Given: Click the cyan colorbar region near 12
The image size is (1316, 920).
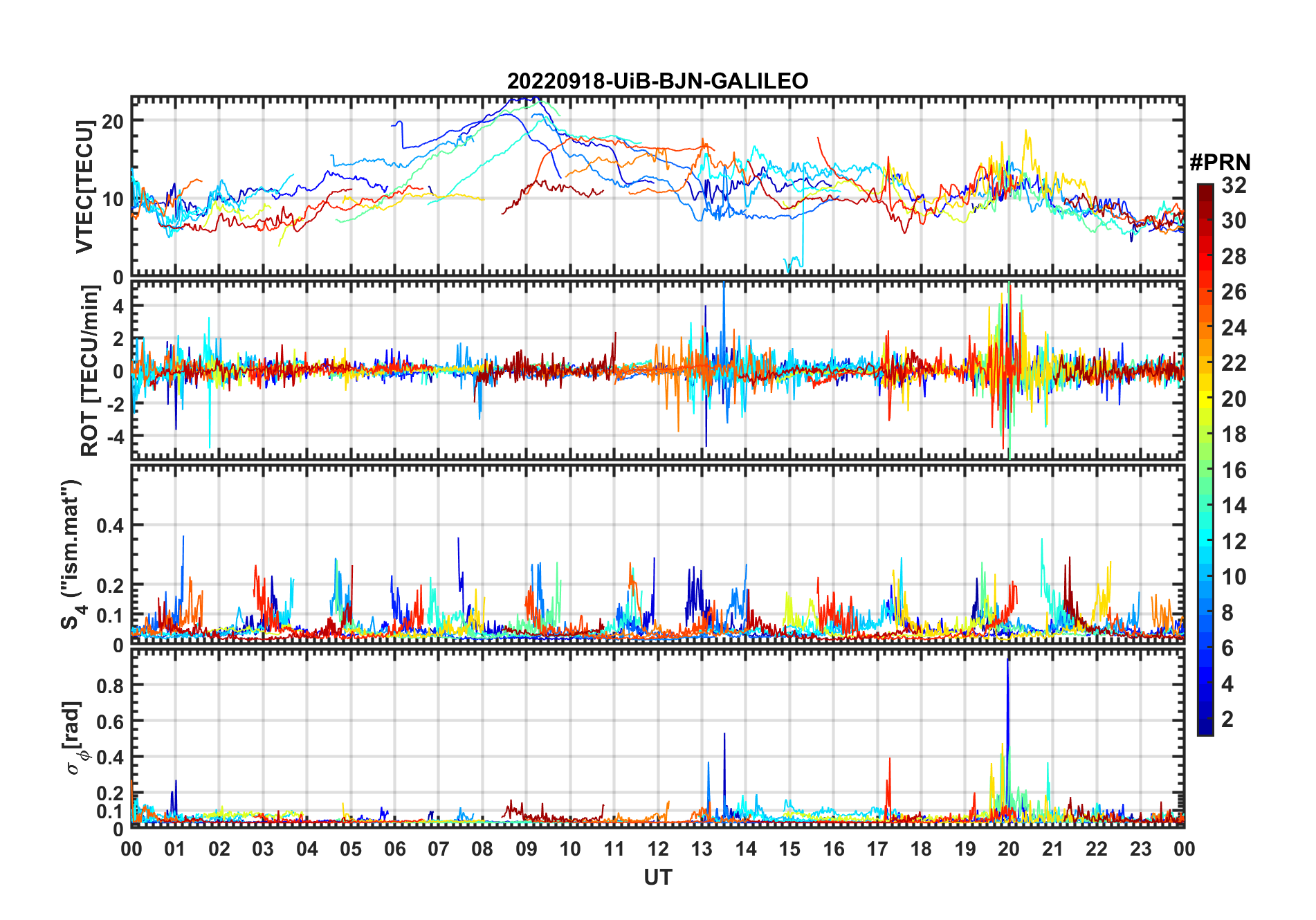Looking at the screenshot, I should pos(1205,542).
